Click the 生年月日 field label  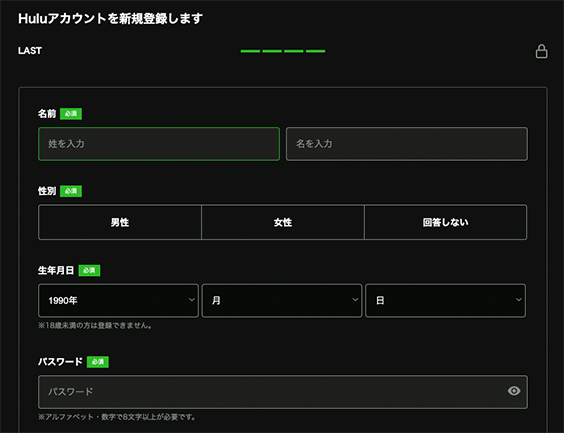coord(56,270)
